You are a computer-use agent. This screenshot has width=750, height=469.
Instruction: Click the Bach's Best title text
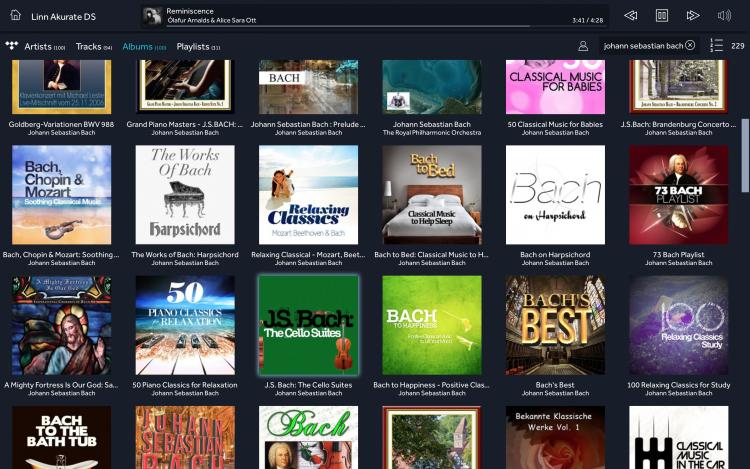[555, 385]
